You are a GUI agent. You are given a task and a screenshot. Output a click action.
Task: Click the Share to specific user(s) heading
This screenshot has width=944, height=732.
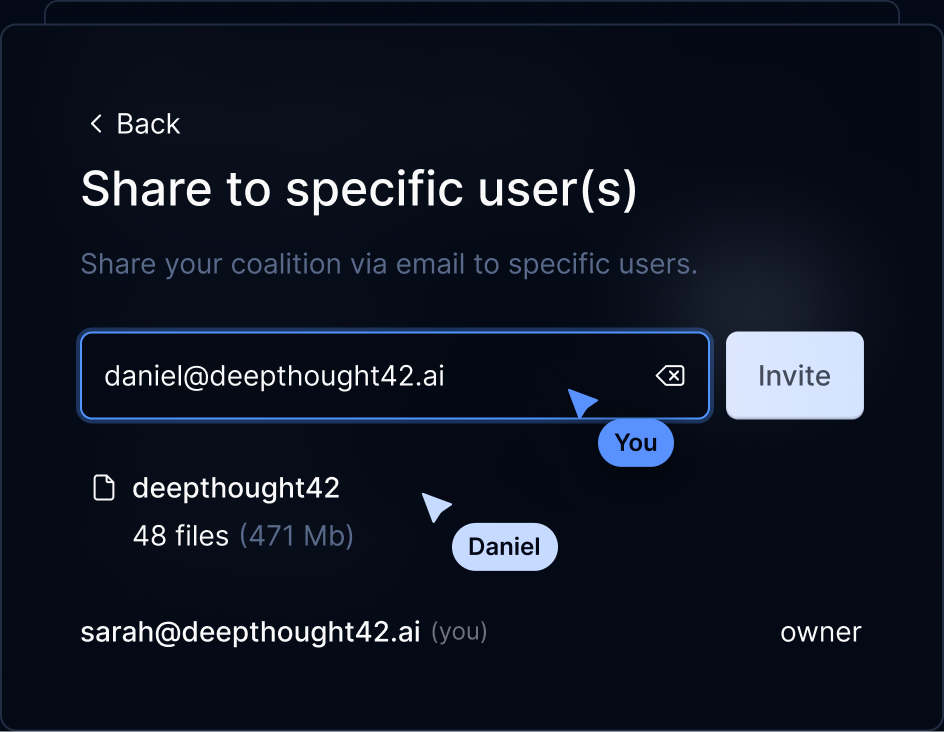coord(359,189)
